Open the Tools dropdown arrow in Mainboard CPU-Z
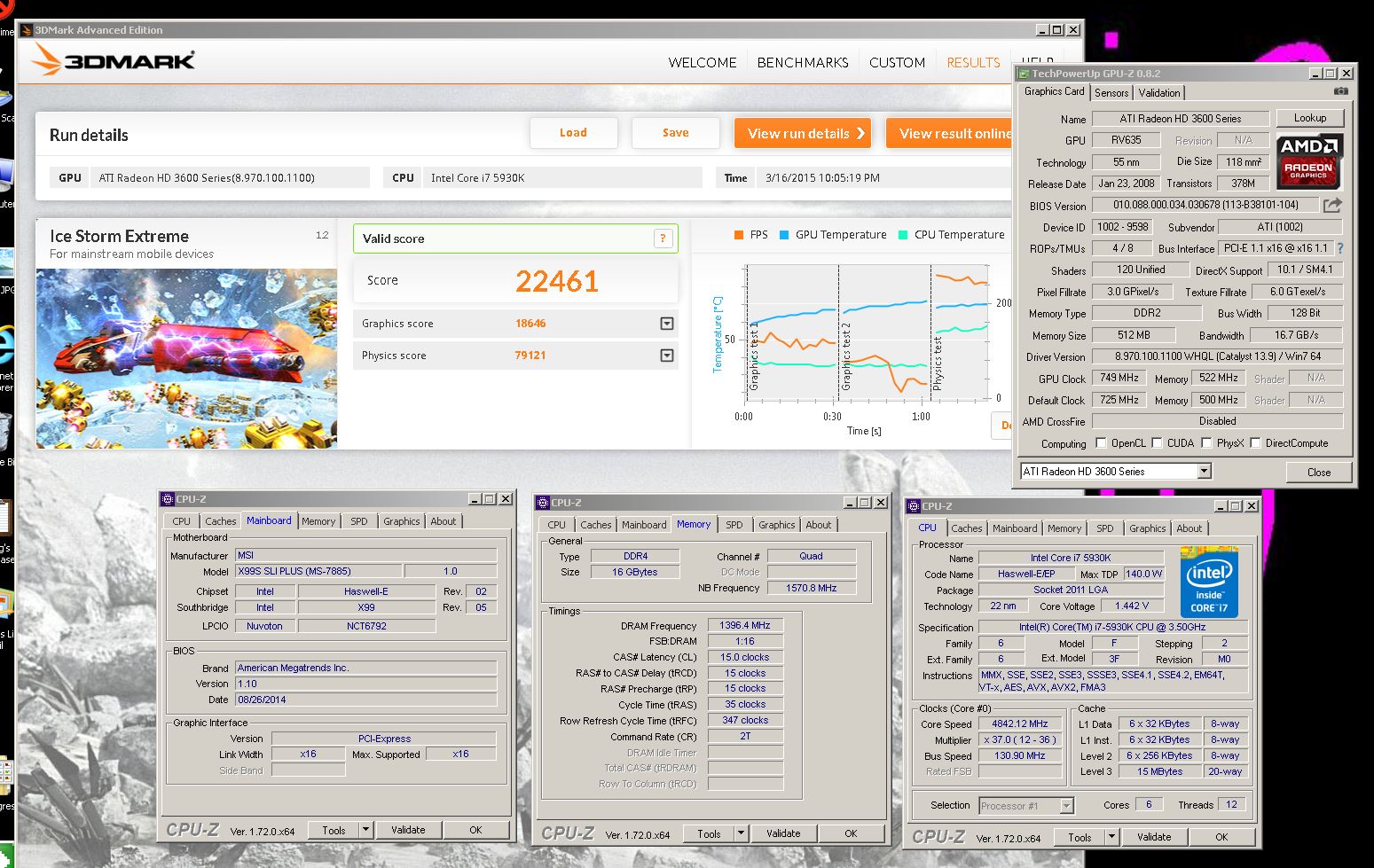 365,830
